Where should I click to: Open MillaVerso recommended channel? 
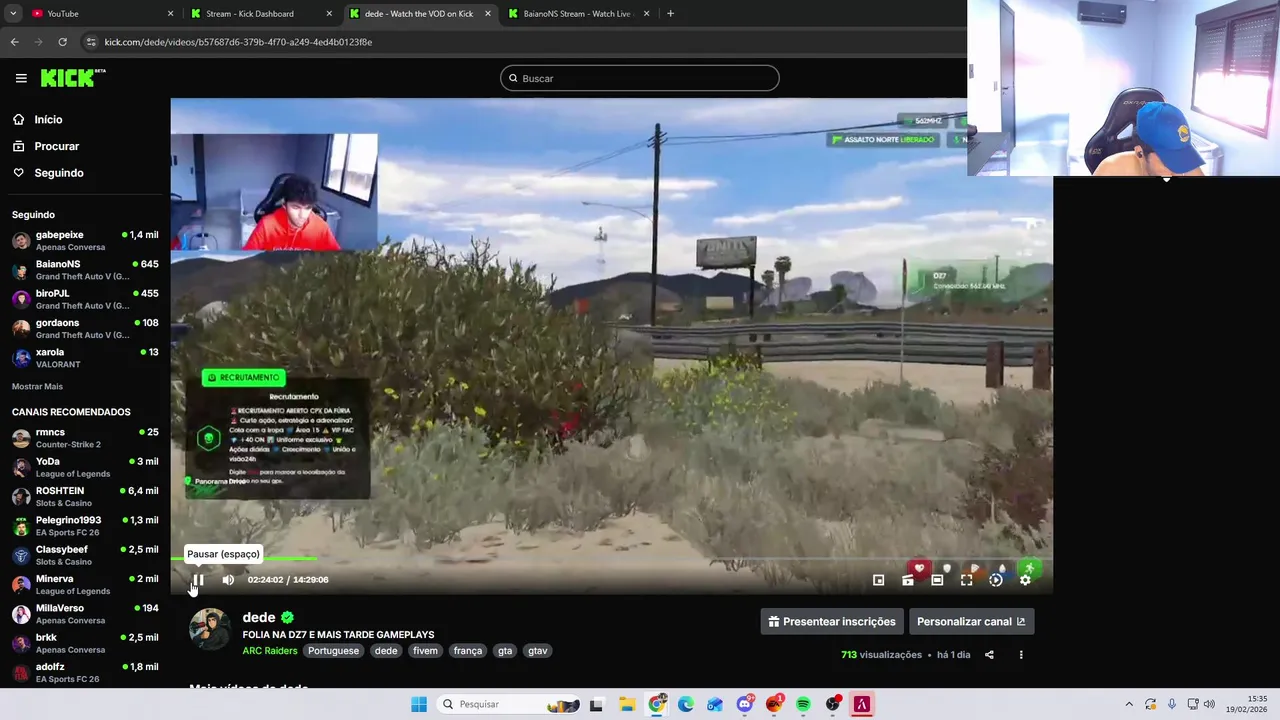pos(85,614)
